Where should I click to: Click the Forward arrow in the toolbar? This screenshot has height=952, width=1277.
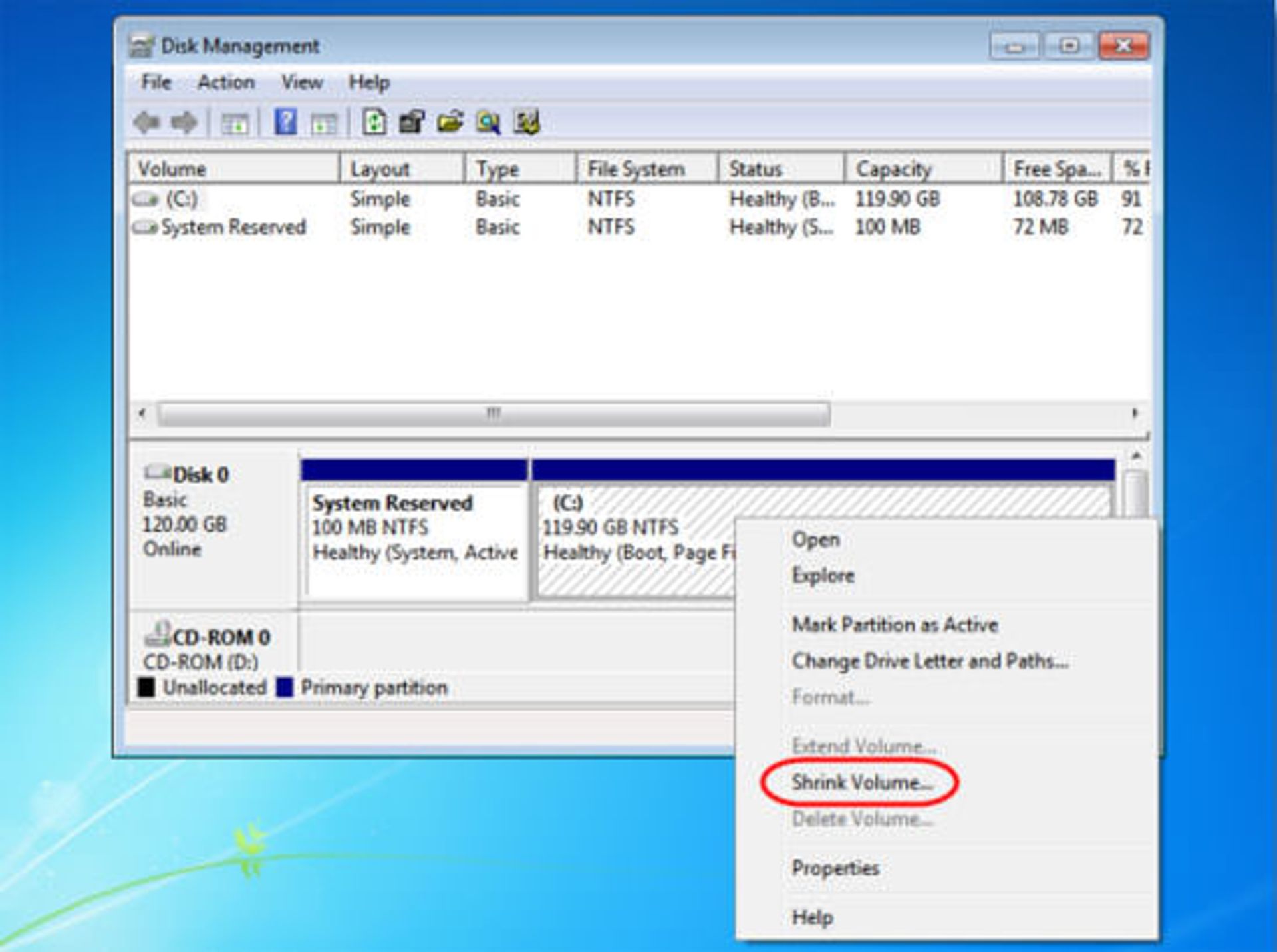pyautogui.click(x=184, y=122)
